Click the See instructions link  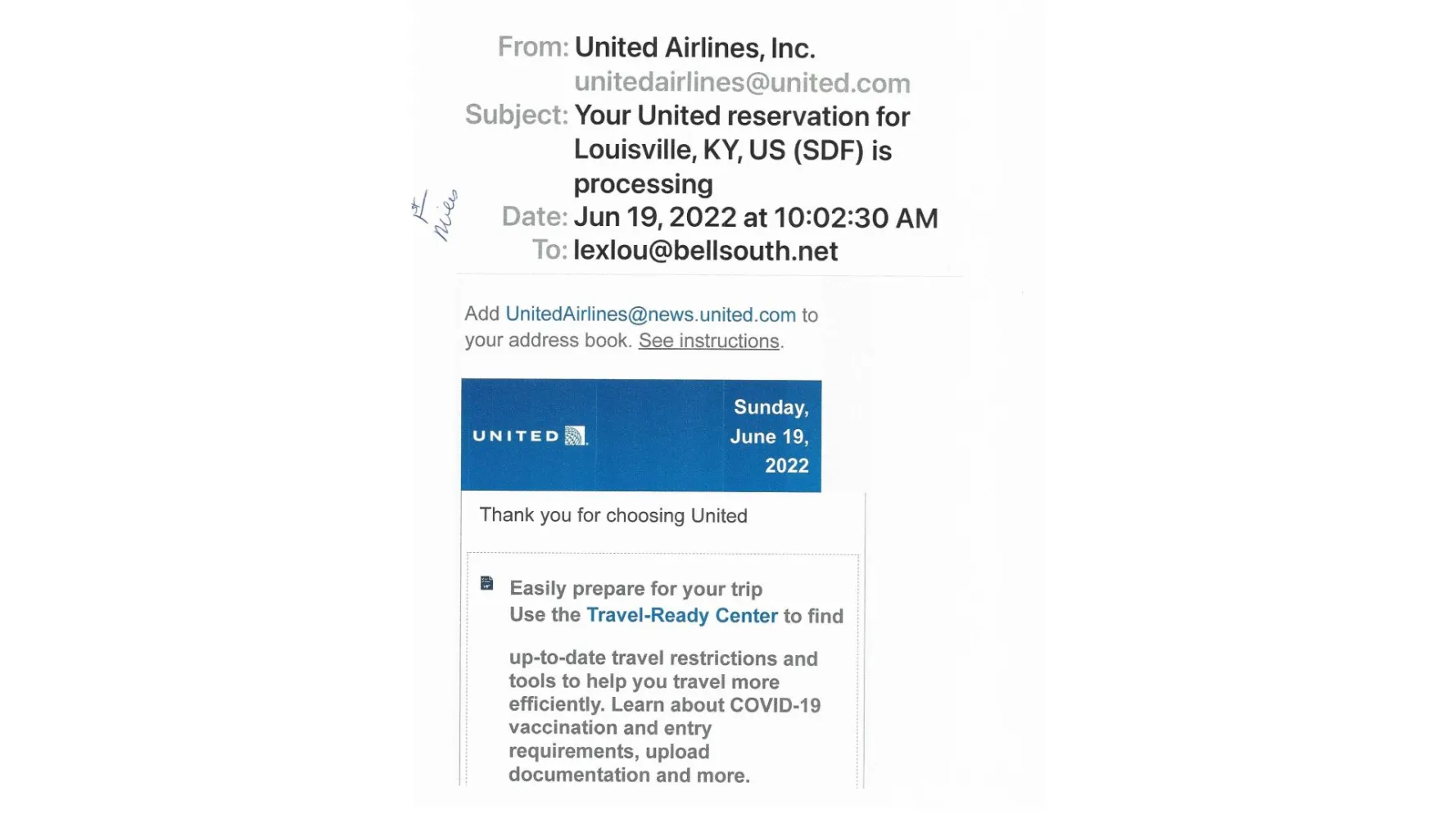(708, 341)
